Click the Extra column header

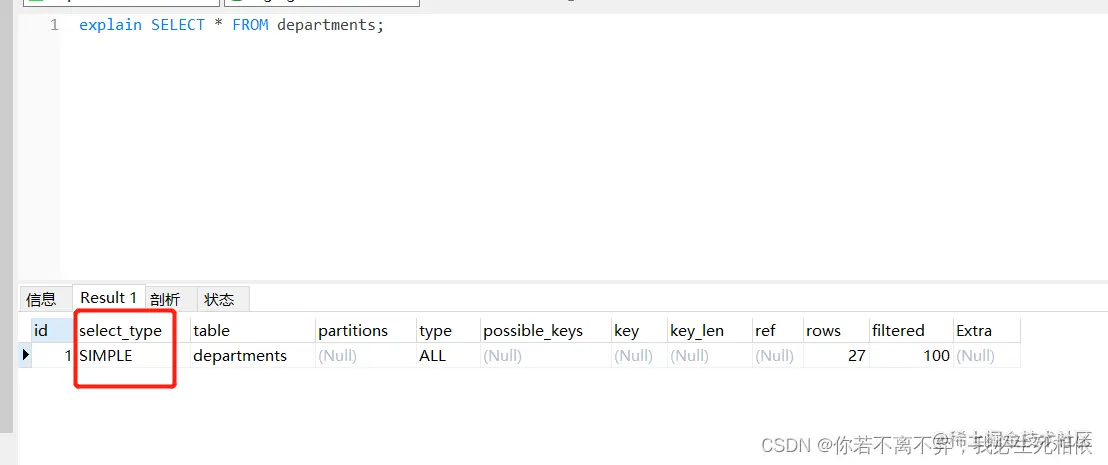click(x=986, y=331)
